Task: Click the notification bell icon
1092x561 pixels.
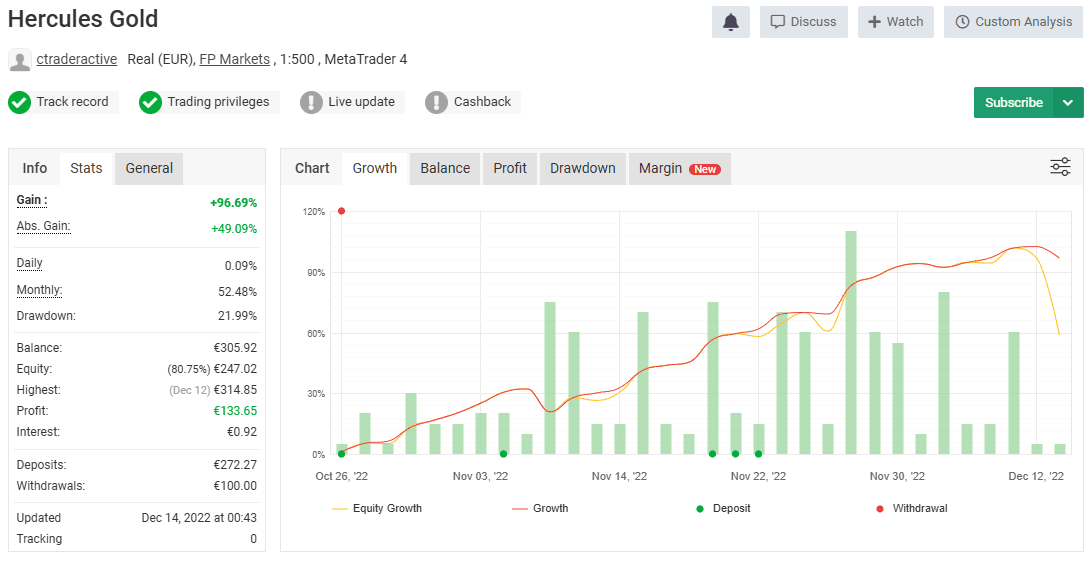Action: pyautogui.click(x=731, y=22)
